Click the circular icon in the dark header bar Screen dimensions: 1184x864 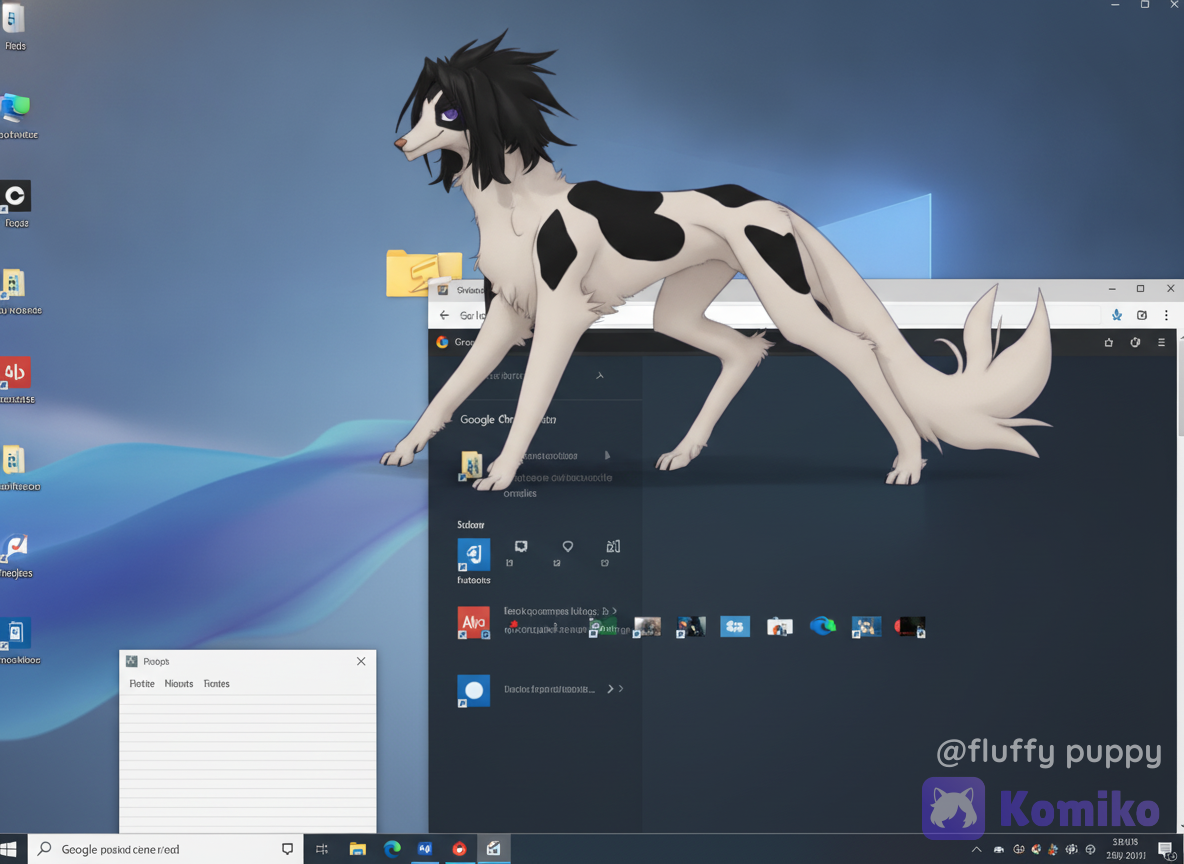[x=1135, y=342]
